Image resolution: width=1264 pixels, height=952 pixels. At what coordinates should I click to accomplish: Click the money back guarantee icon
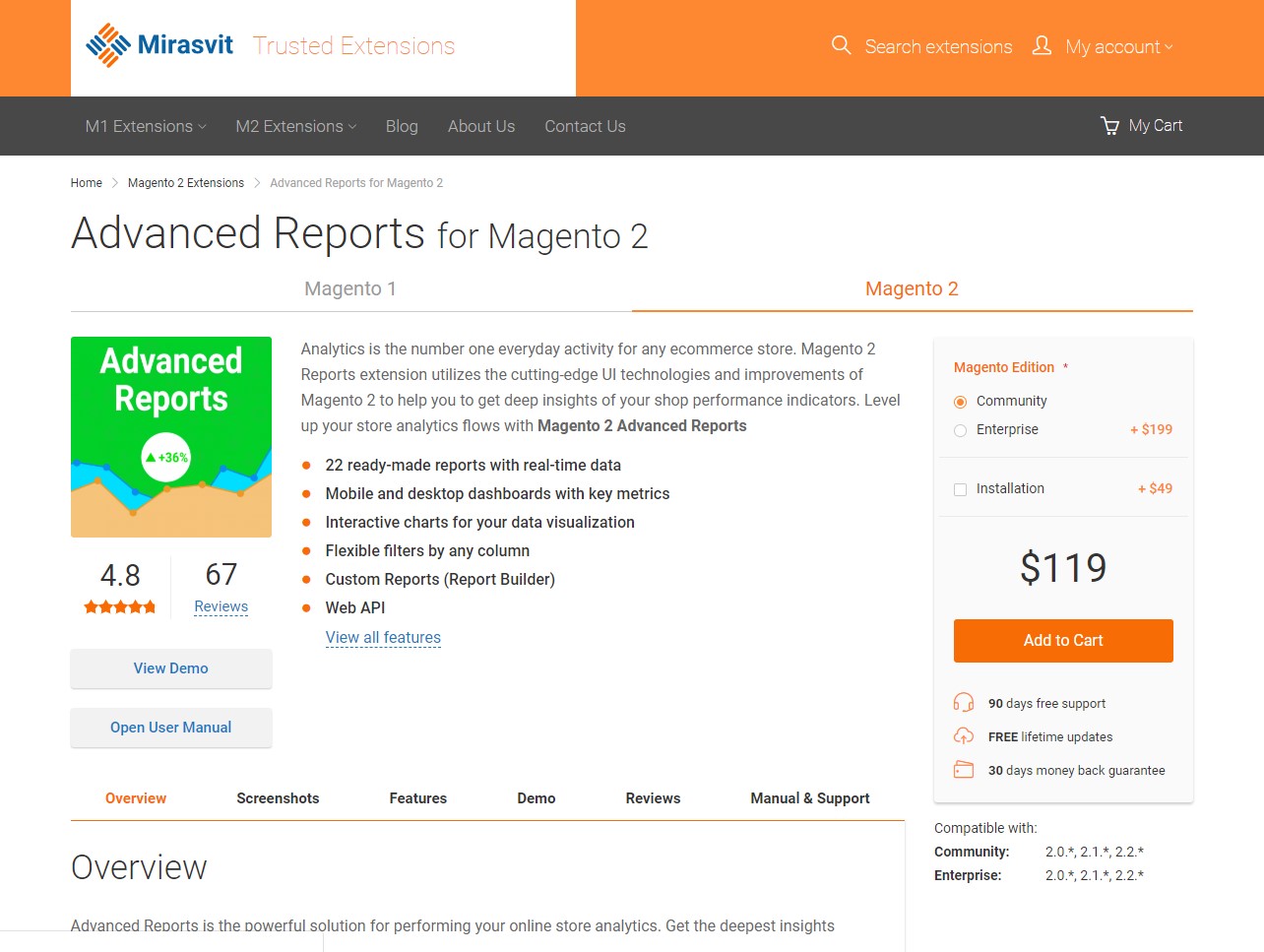point(964,770)
